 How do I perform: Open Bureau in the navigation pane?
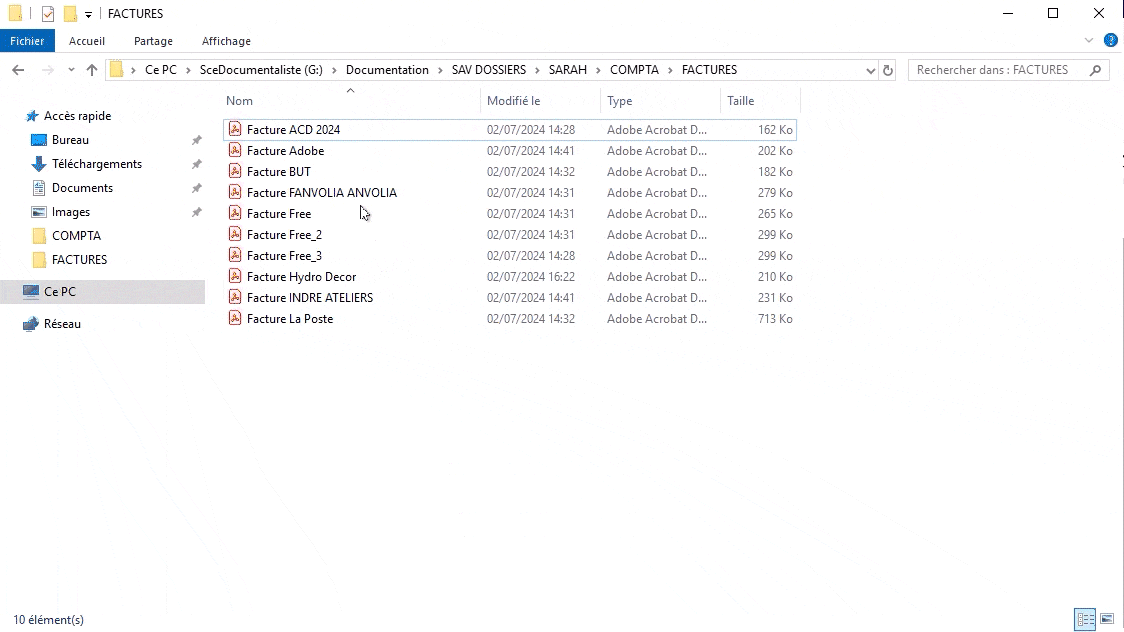[x=70, y=140]
